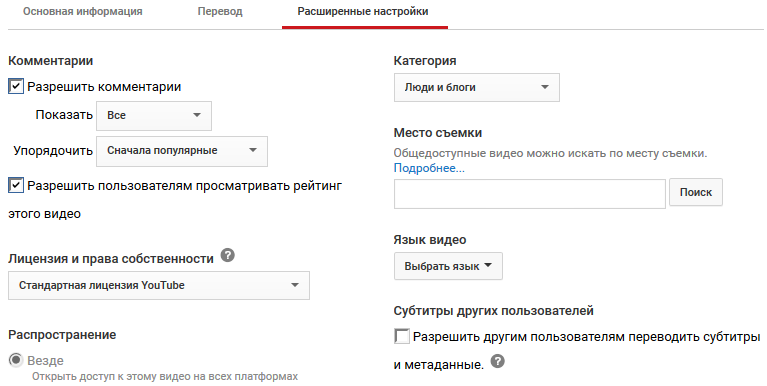Switch to Основная информация tab
Screen dimensions: 767x386
pos(83,11)
